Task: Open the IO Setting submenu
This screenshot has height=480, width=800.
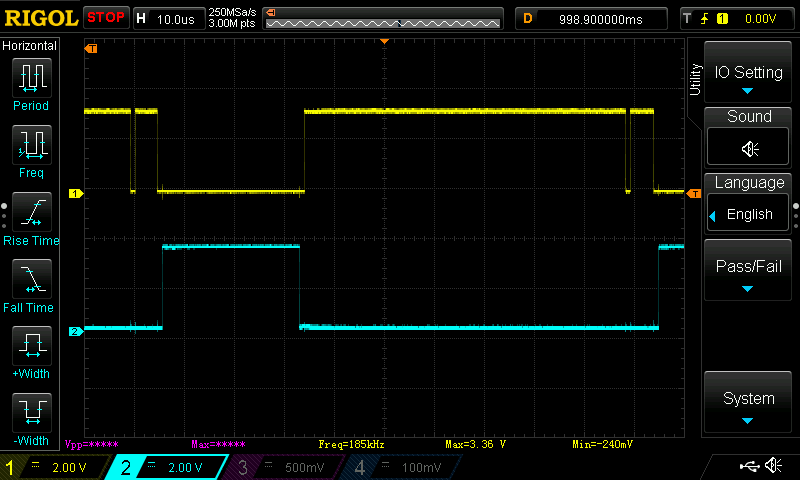Action: tap(748, 72)
